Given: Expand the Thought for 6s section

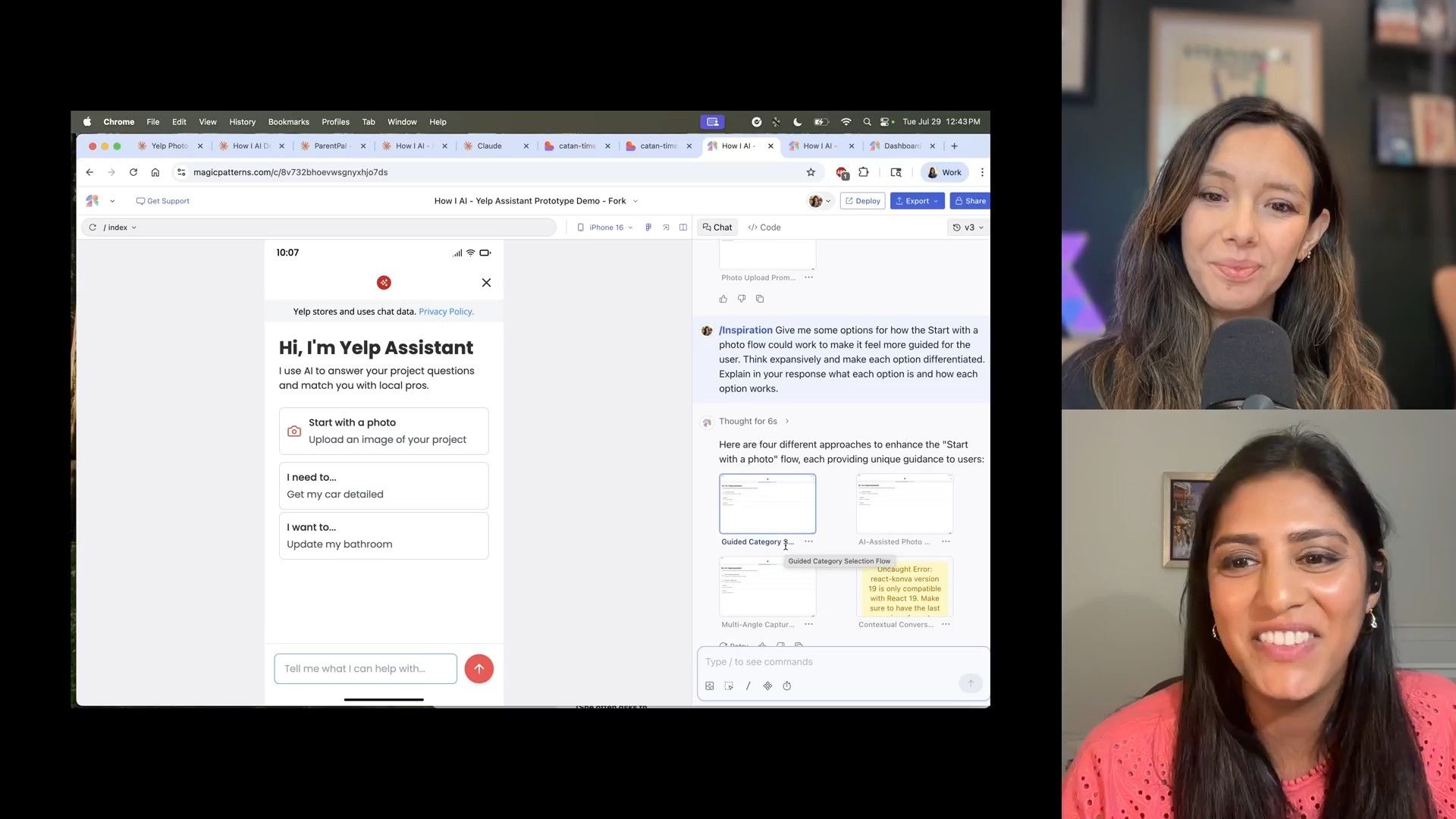Looking at the screenshot, I should pyautogui.click(x=755, y=422).
